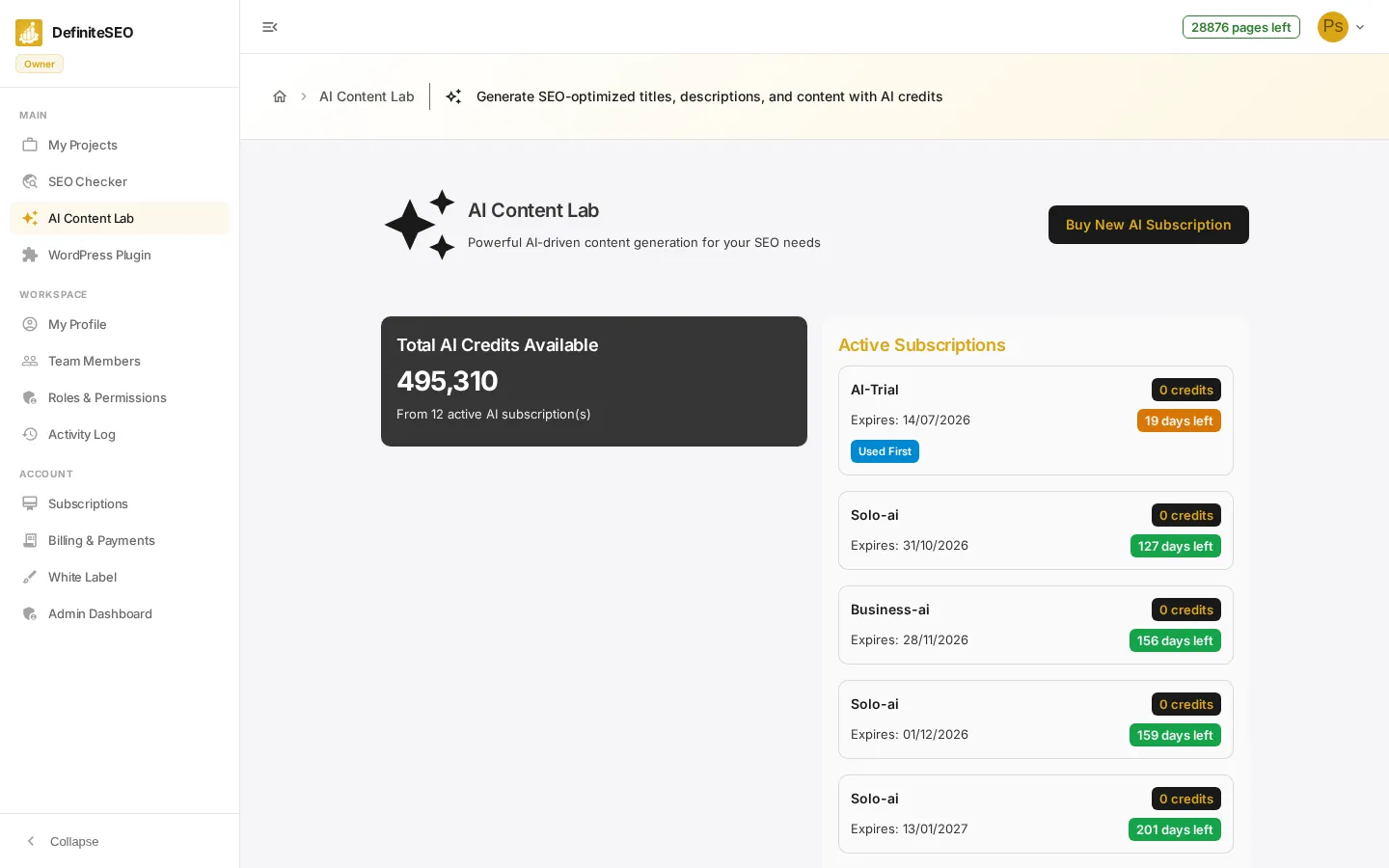
Task: Click the sparkle icon beside the header description
Action: [x=453, y=96]
